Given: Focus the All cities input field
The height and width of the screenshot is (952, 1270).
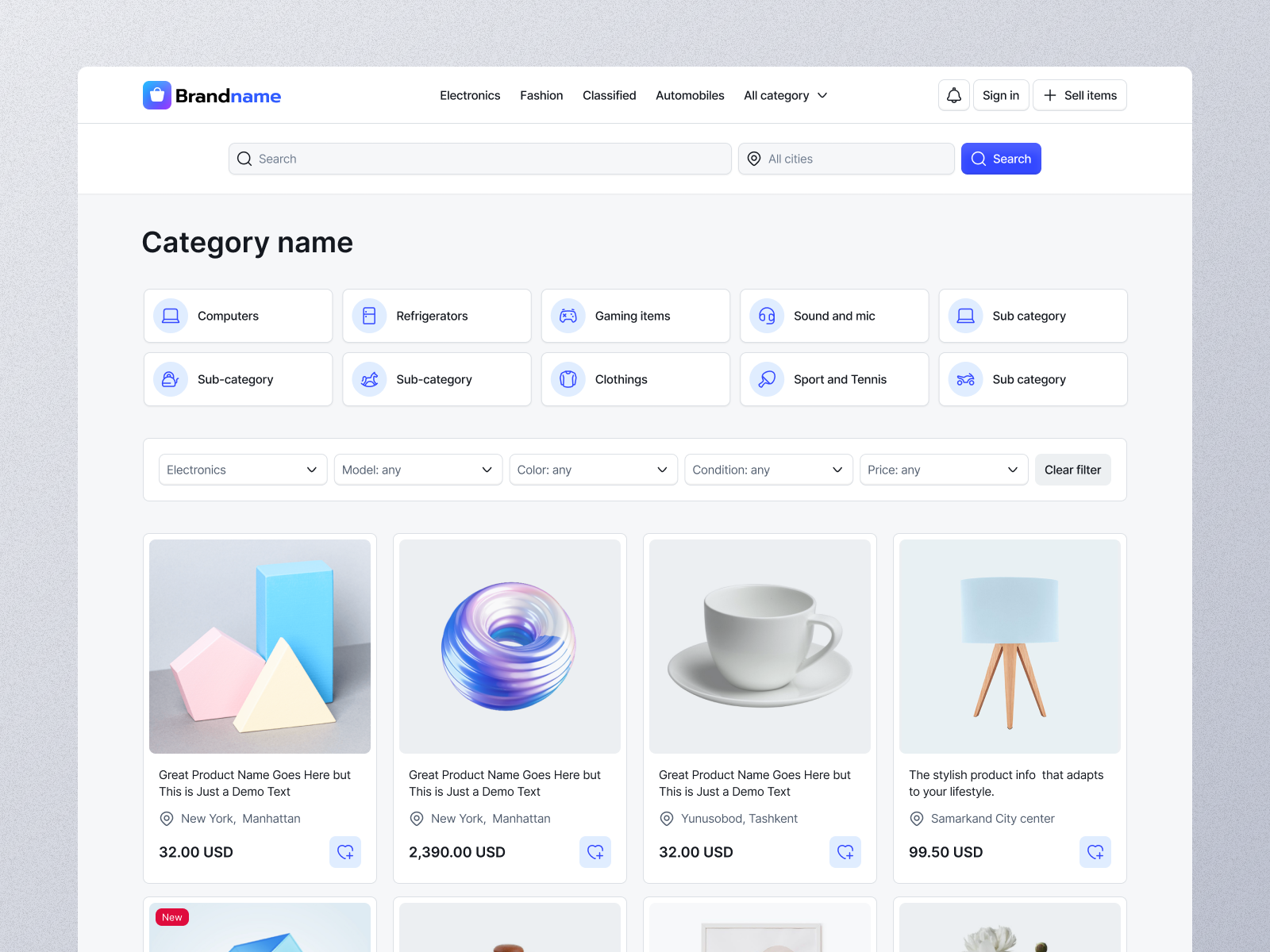Looking at the screenshot, I should 846,159.
